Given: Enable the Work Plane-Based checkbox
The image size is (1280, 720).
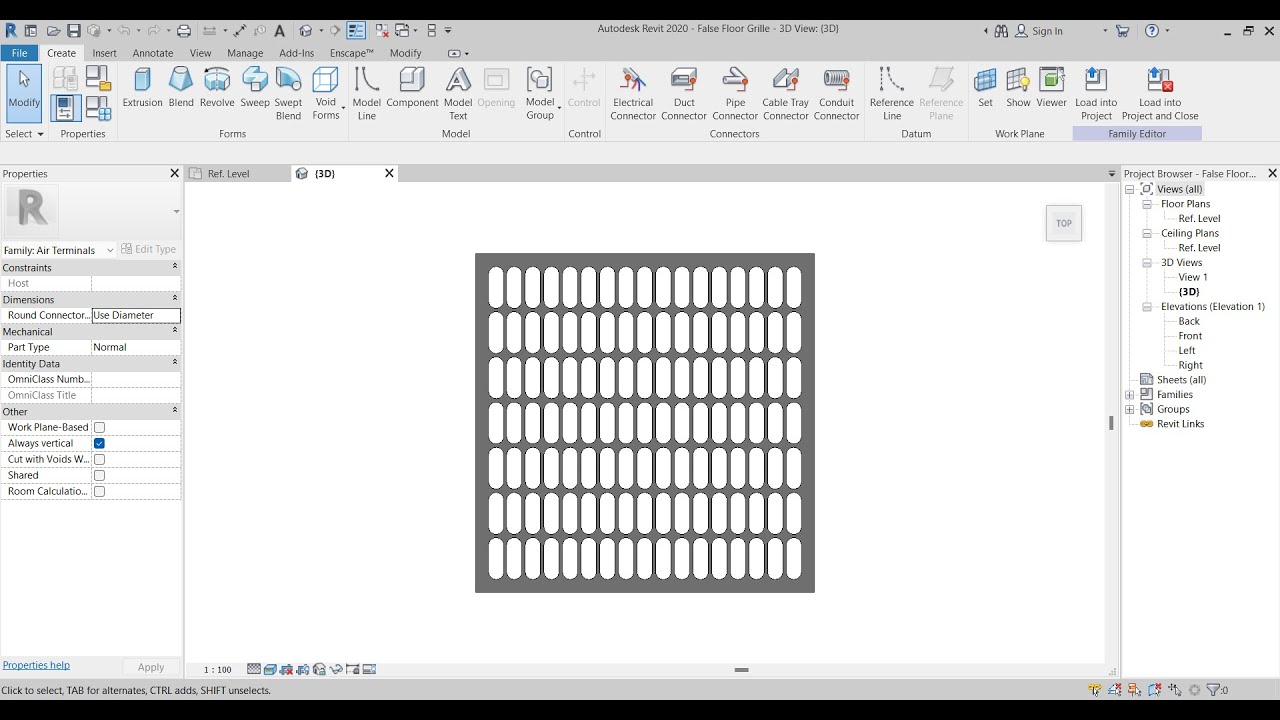Looking at the screenshot, I should tap(99, 427).
